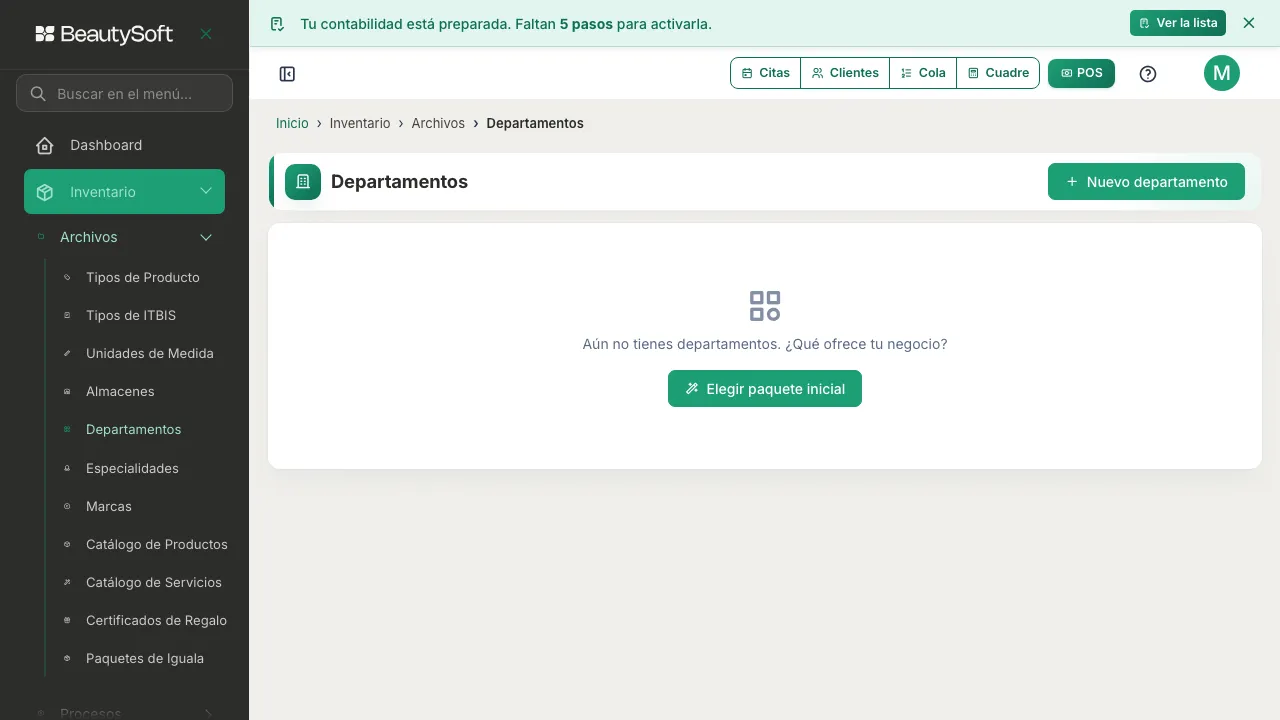Click the Inventario breadcrumb
Image resolution: width=1280 pixels, height=720 pixels.
coord(360,123)
